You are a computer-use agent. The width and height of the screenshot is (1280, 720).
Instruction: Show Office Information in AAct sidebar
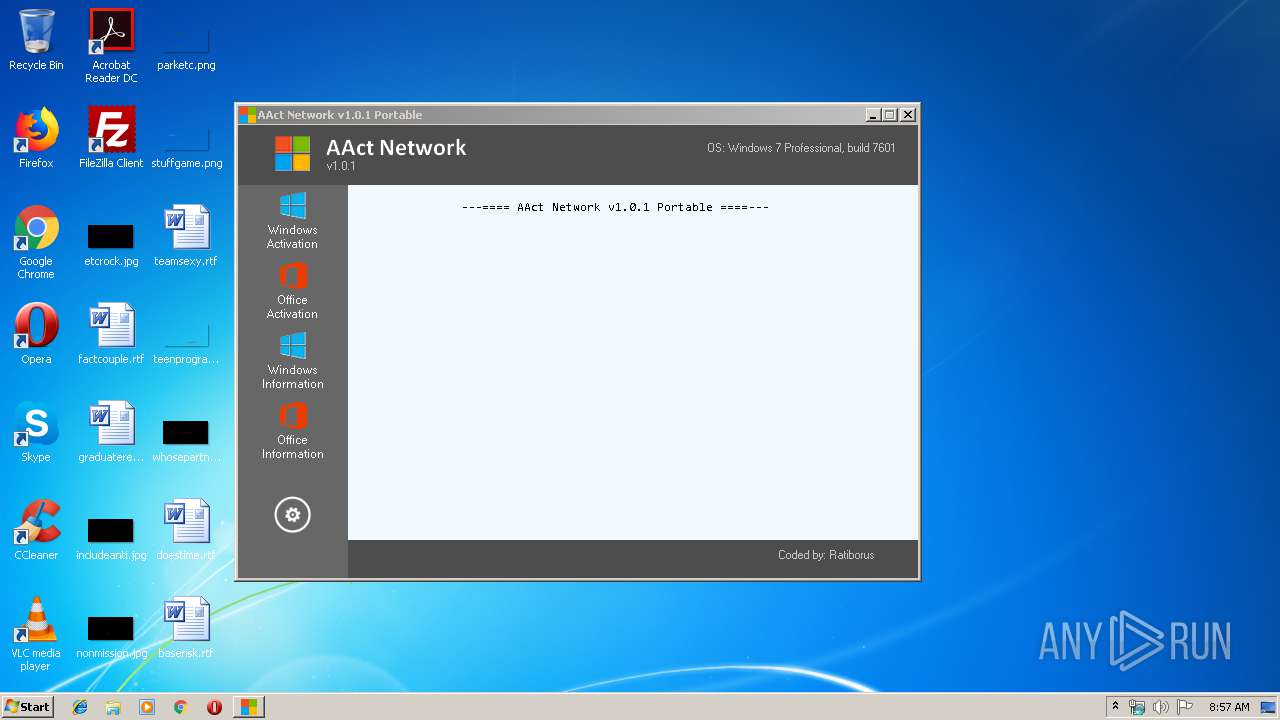tap(292, 431)
